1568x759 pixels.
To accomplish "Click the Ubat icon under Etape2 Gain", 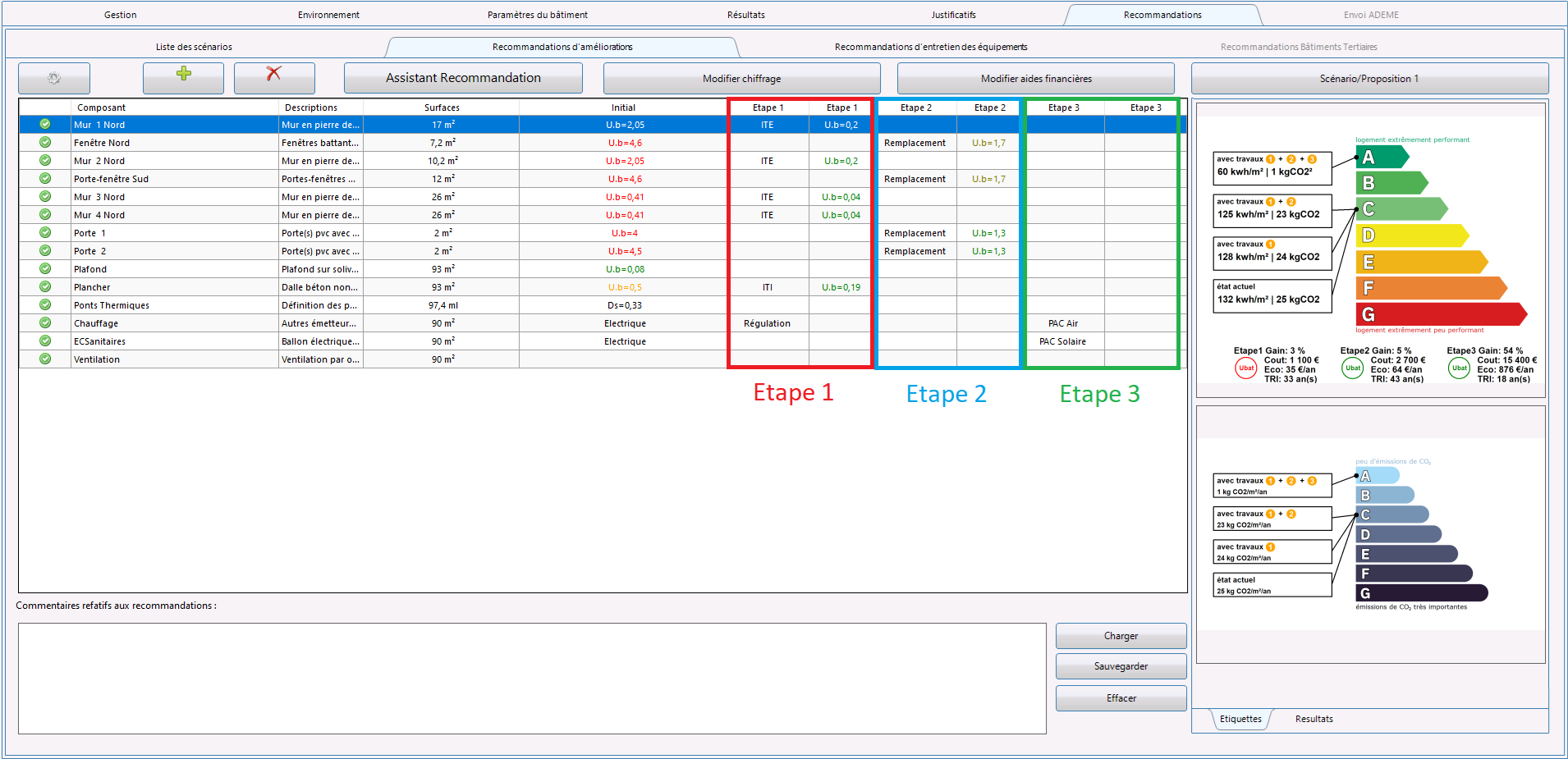I will point(1353,368).
